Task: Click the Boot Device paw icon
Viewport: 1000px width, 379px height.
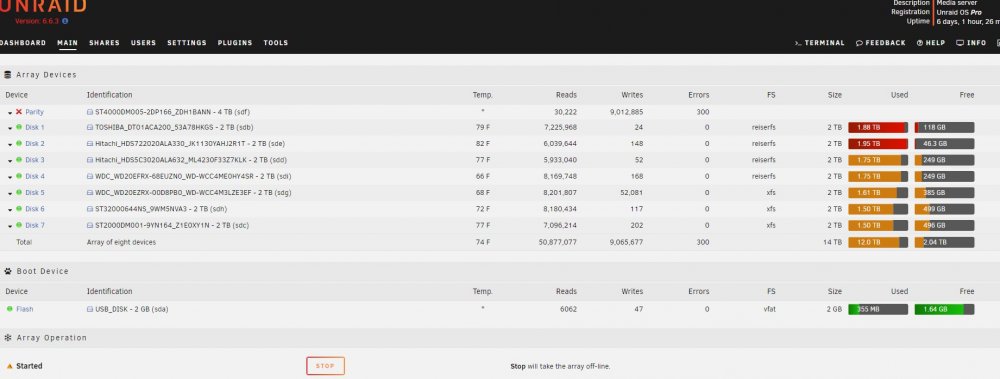Action: click(x=8, y=271)
